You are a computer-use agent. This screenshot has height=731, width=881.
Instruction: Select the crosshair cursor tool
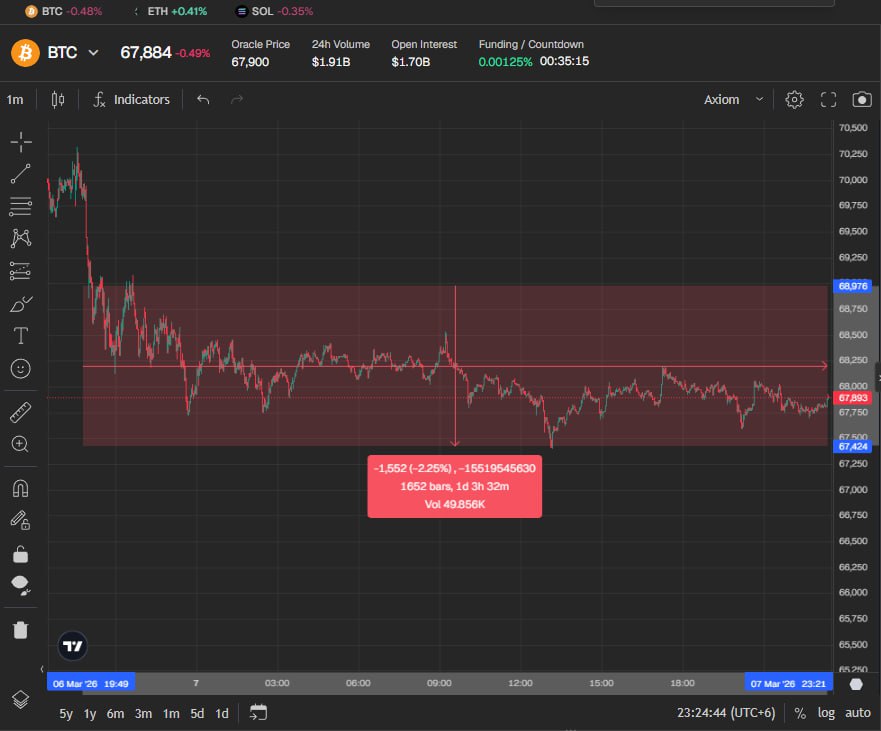tap(21, 142)
